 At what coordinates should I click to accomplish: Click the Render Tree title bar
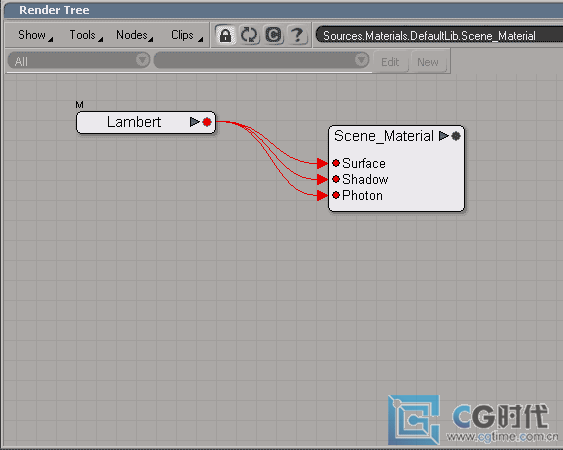[284, 10]
